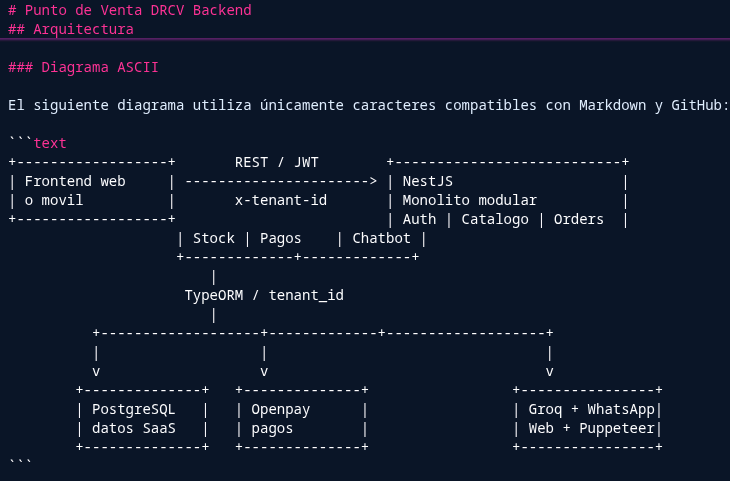Click the 'Orders' module name
The height and width of the screenshot is (481, 730).
click(x=579, y=219)
